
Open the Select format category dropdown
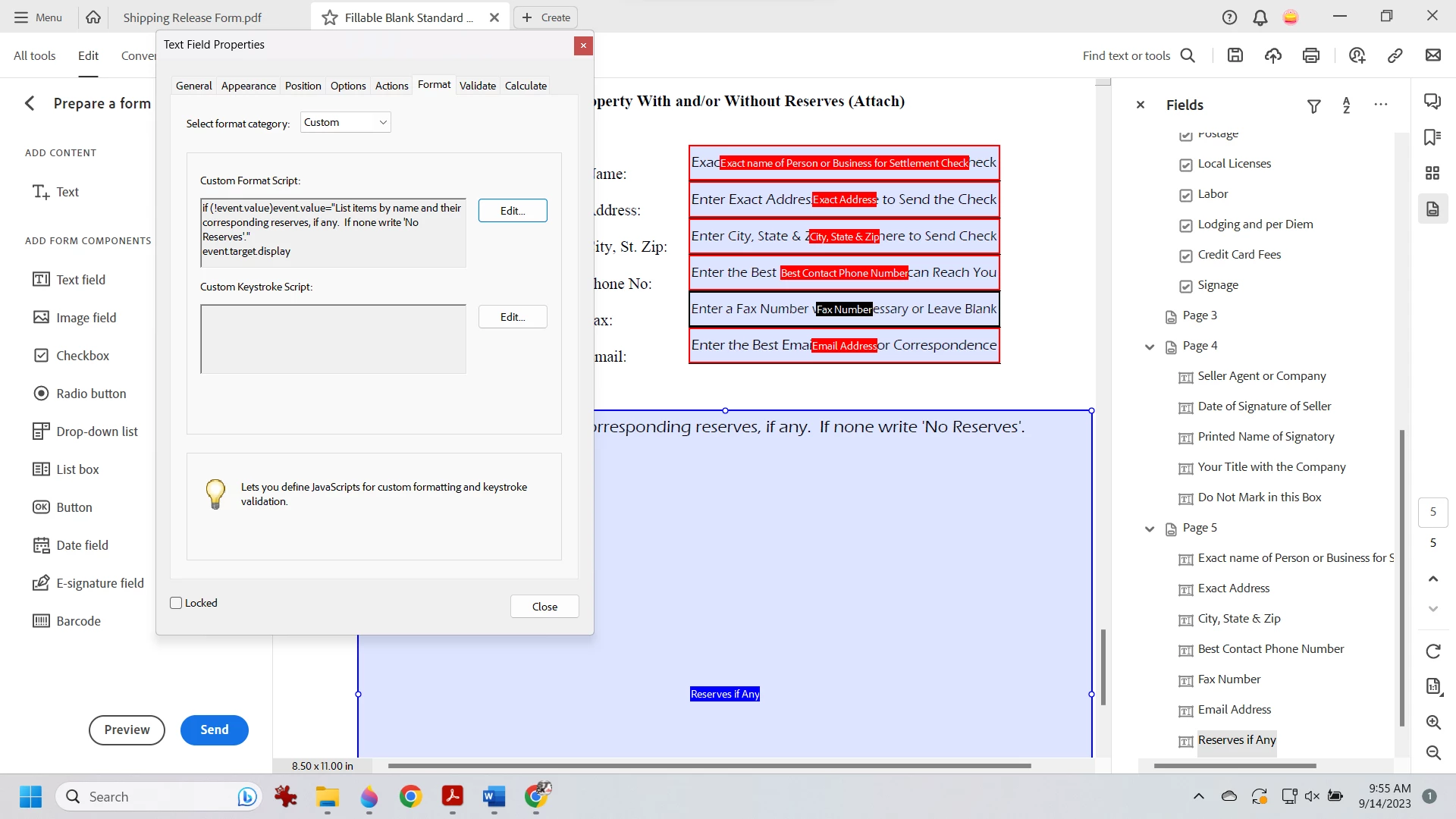coord(346,122)
